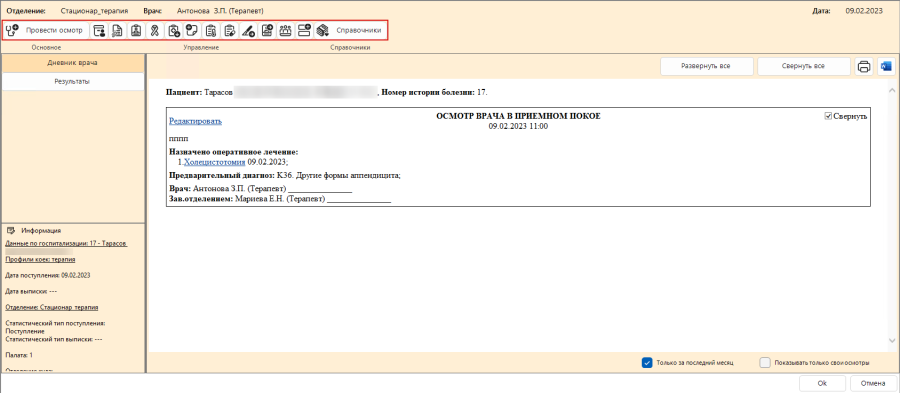900x393 pixels.
Task: Click the group of people toolbar icon
Action: (285, 30)
